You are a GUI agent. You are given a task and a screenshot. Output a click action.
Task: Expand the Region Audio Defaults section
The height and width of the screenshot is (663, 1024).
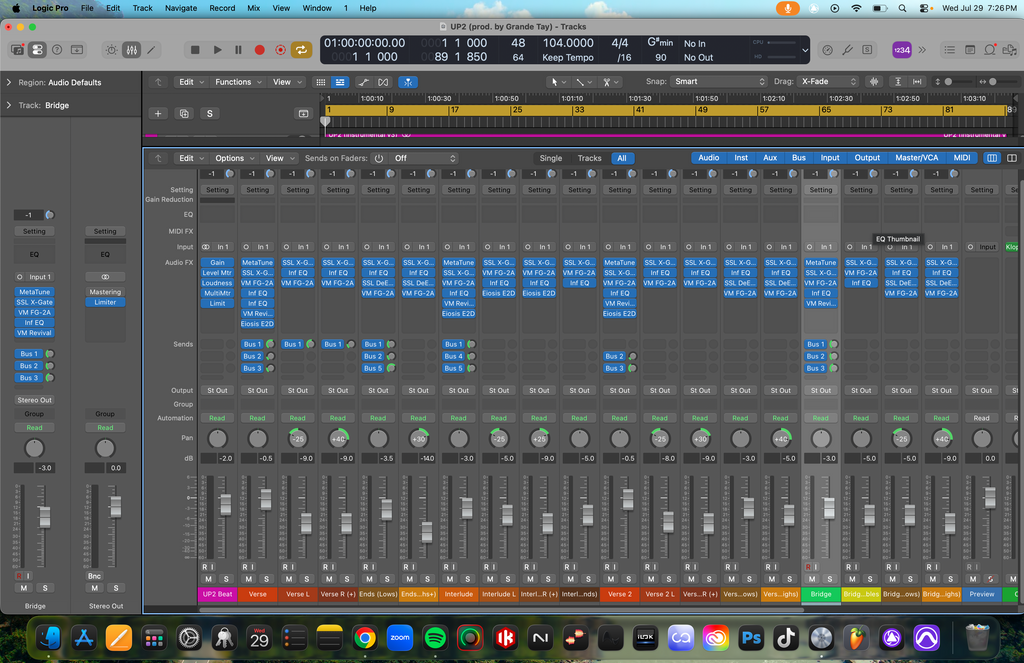click(x=8, y=82)
